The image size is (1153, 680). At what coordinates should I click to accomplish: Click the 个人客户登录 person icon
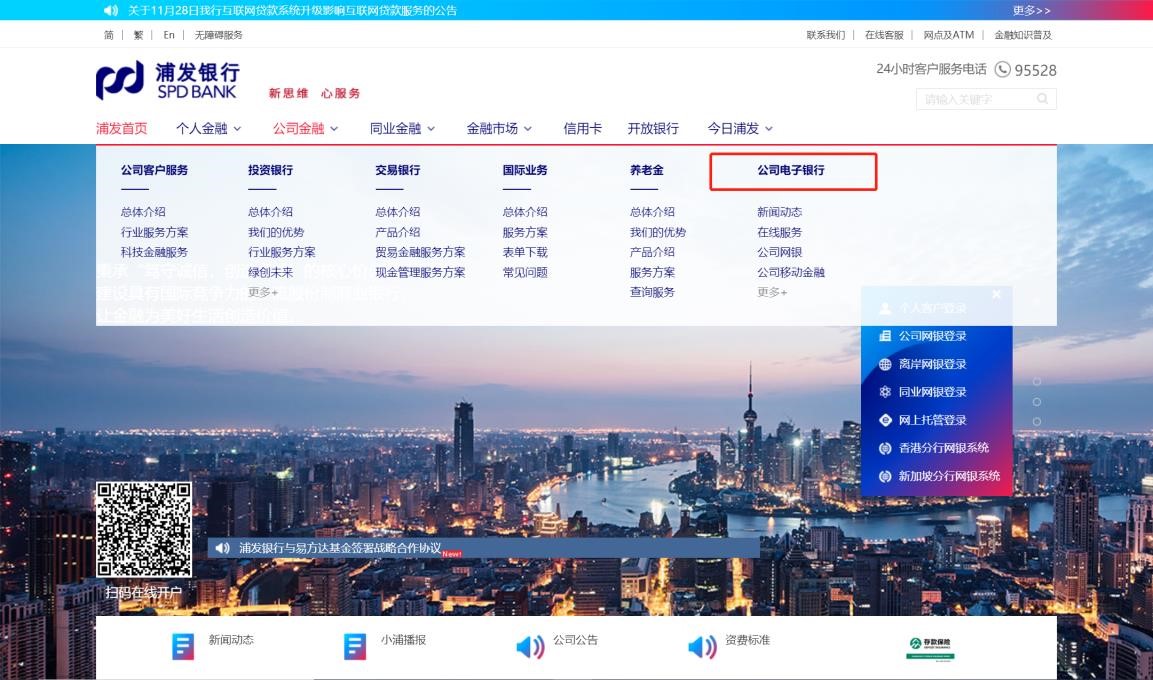tap(885, 308)
